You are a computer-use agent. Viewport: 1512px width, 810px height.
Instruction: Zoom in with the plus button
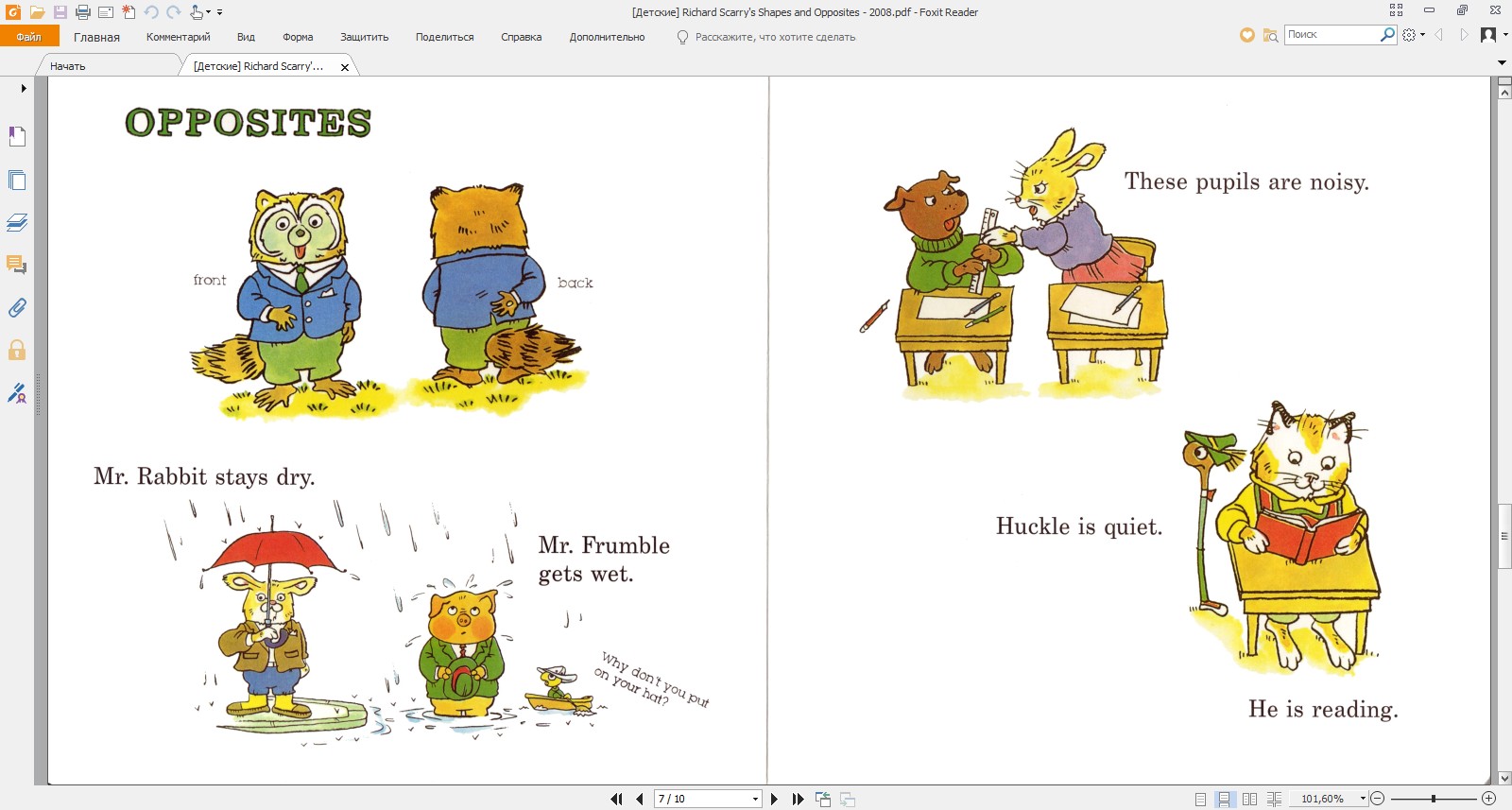coord(1489,799)
